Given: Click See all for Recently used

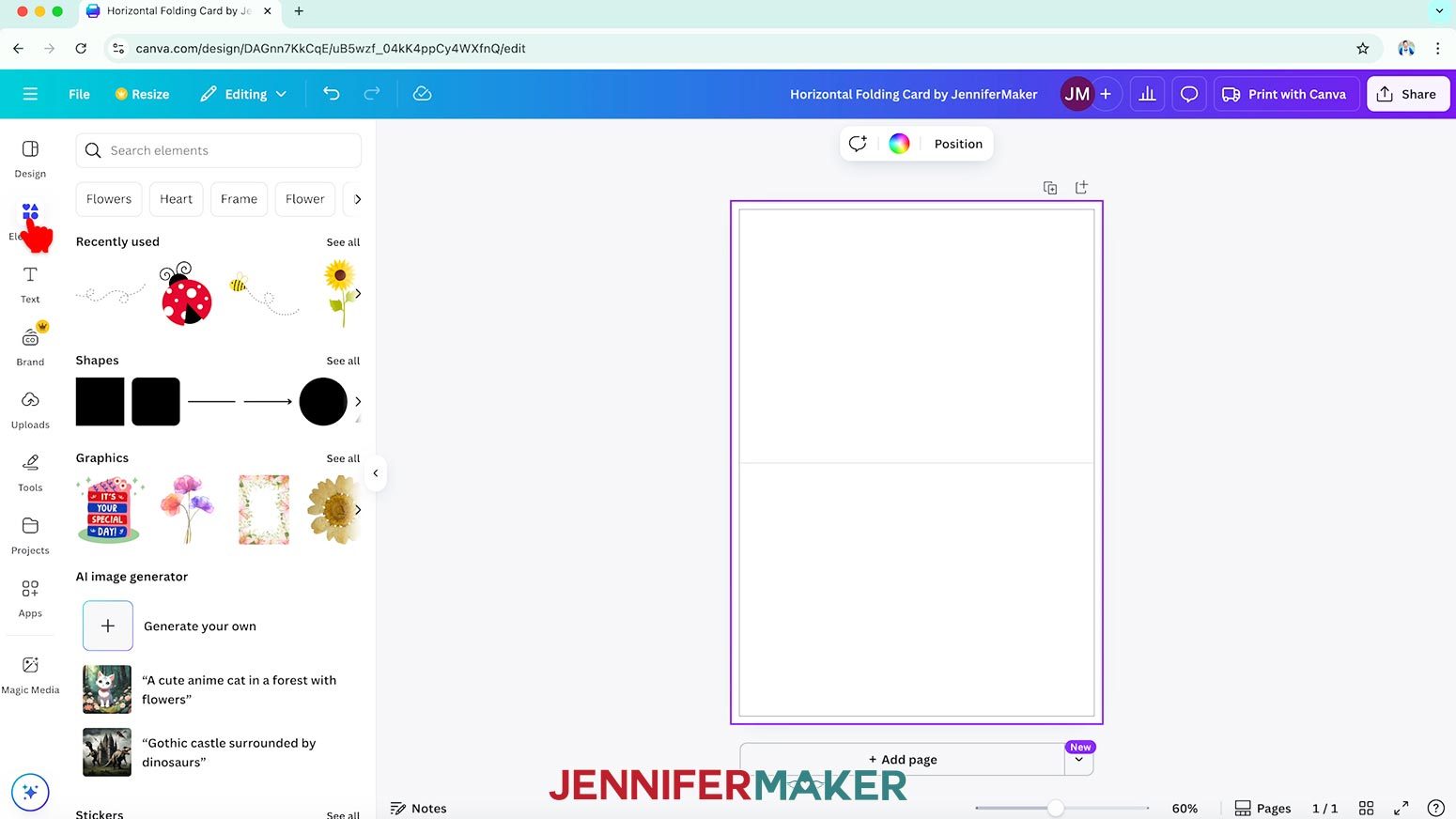Looking at the screenshot, I should pyautogui.click(x=343, y=242).
